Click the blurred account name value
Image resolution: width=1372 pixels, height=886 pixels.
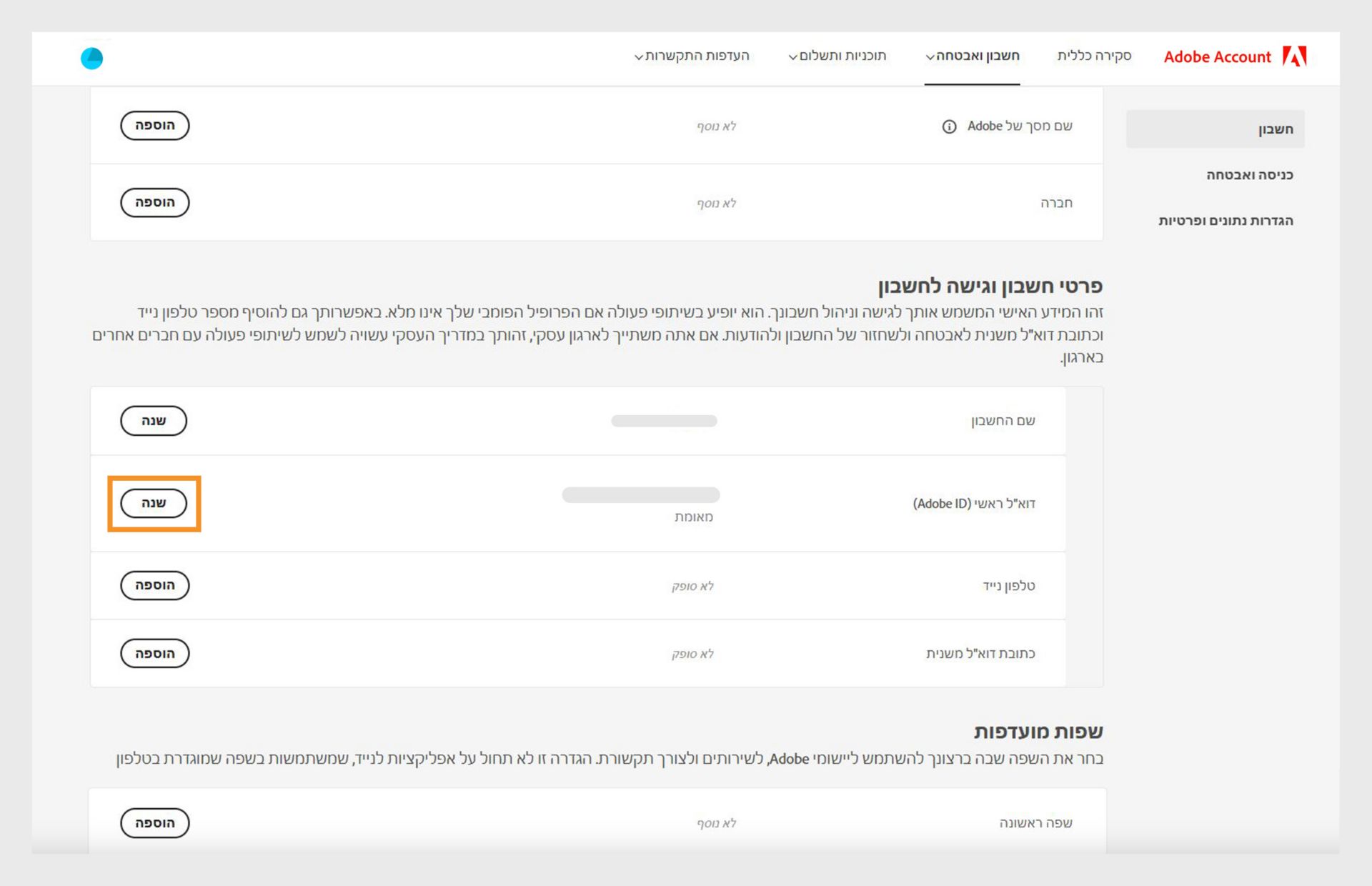pos(664,421)
